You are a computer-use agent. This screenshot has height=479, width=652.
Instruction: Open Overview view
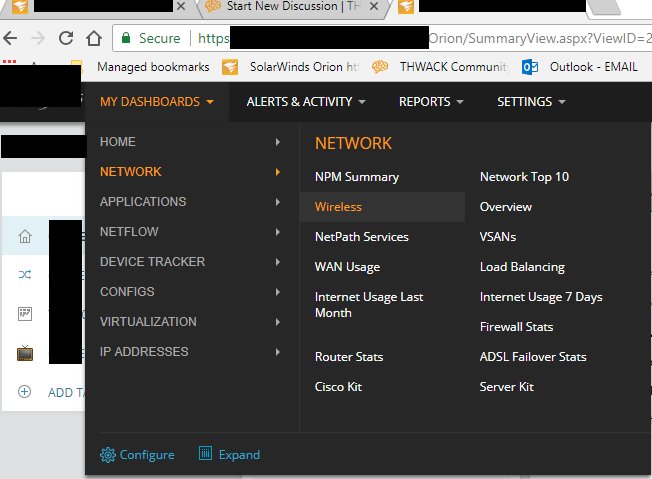click(506, 207)
